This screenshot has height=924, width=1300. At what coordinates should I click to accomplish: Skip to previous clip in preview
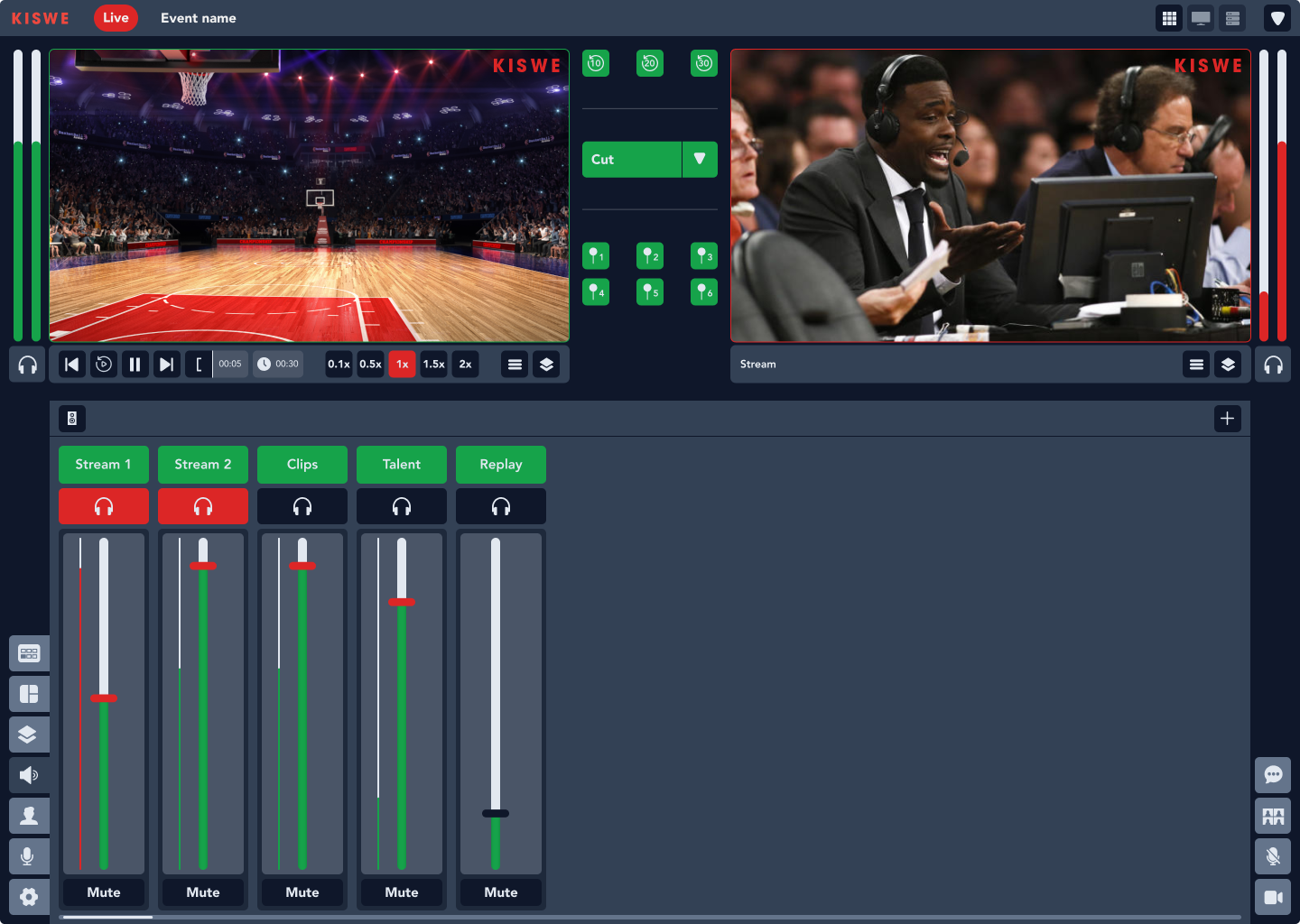click(x=72, y=365)
